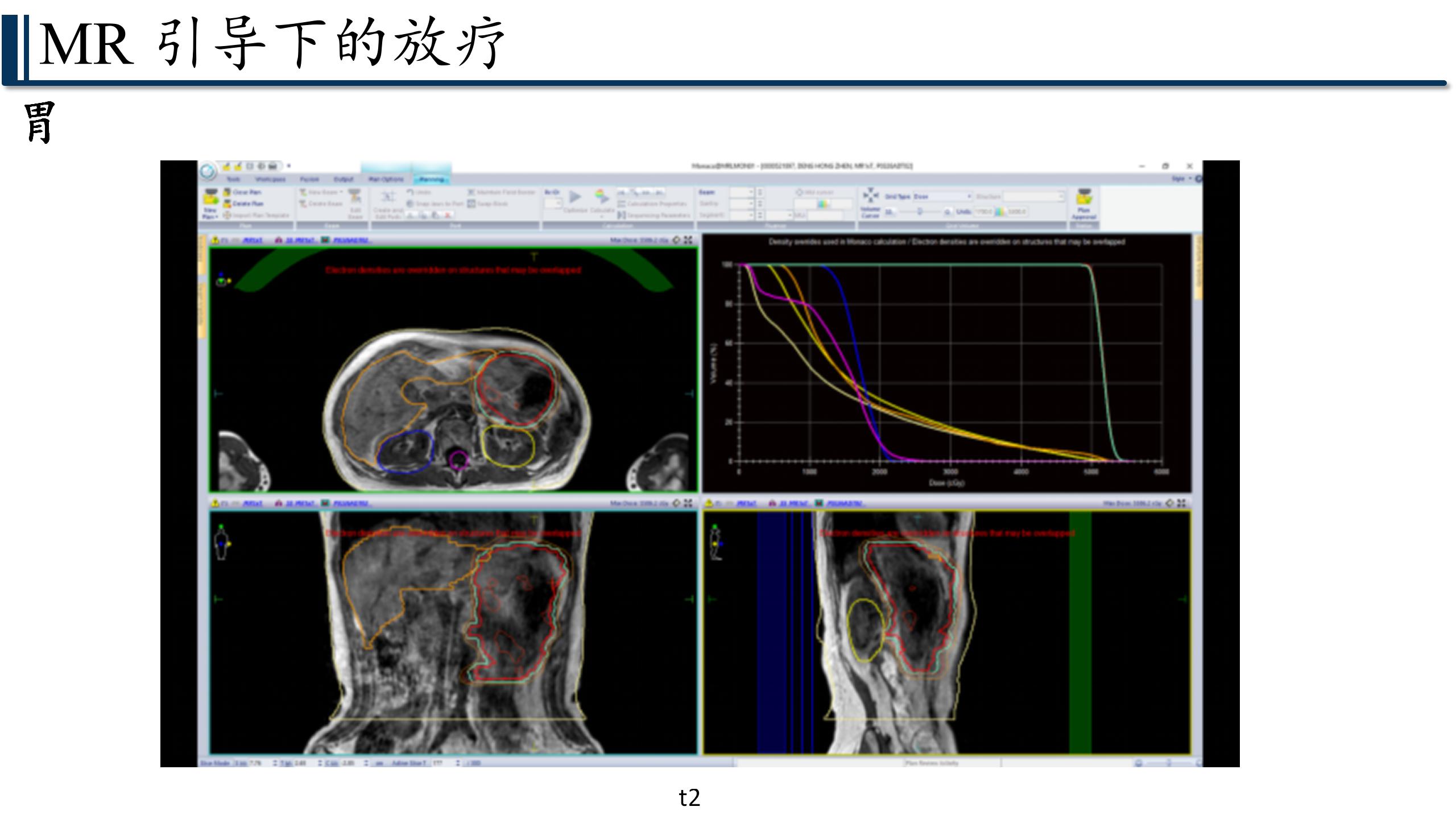Screen dimensions: 1456x819
Task: Open the Workspace ribbon tab
Action: [x=270, y=179]
